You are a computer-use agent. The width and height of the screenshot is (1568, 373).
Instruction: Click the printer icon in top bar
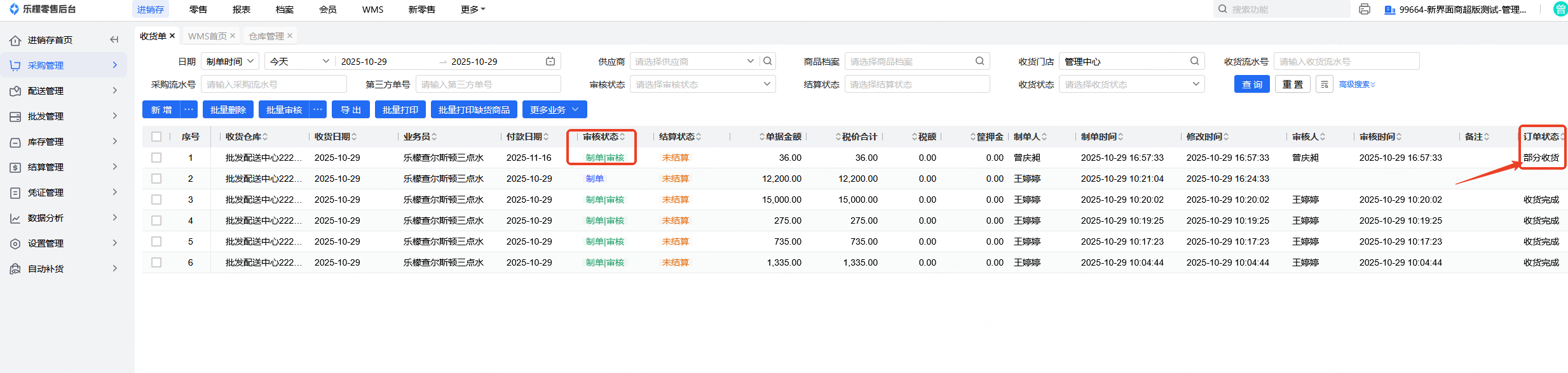[1365, 10]
